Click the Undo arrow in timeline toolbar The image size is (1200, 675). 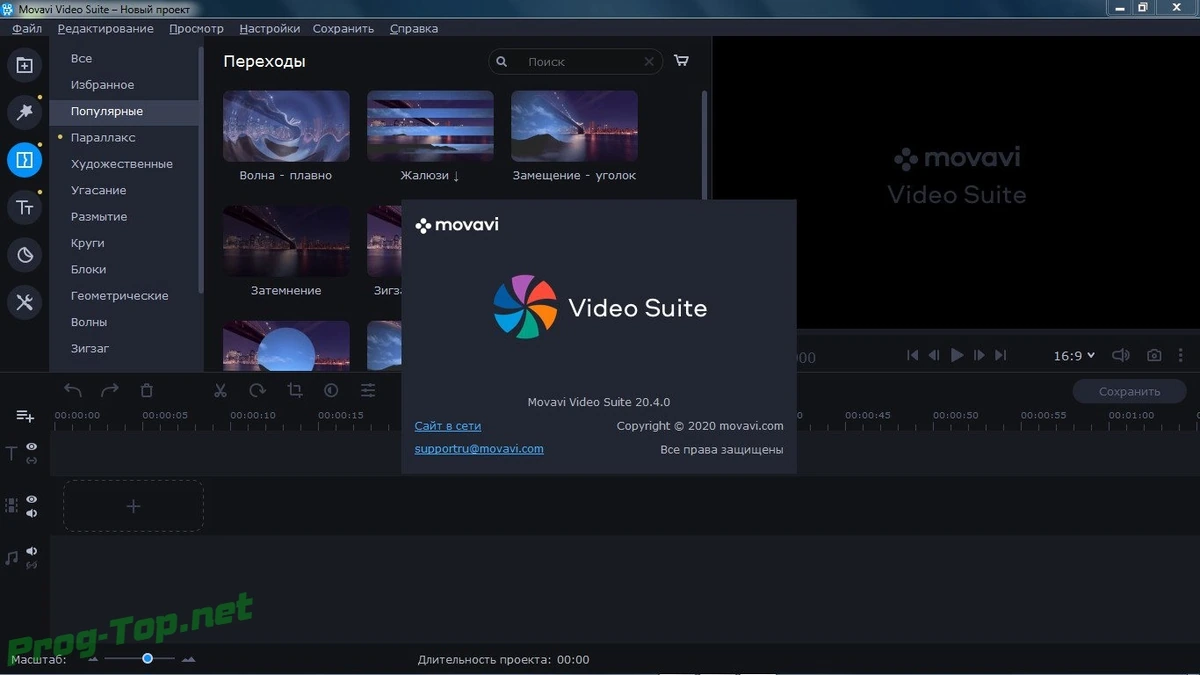pyautogui.click(x=73, y=390)
